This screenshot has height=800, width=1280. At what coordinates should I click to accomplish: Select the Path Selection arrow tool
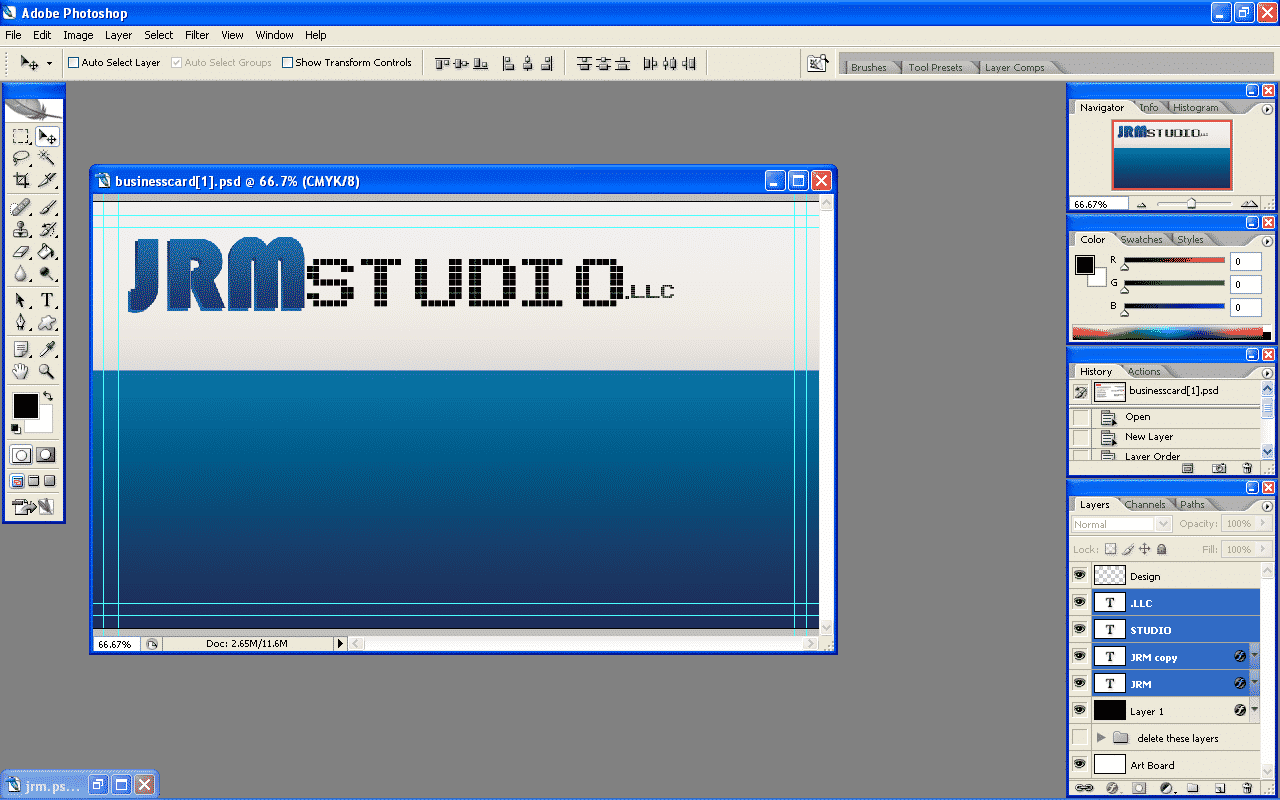(21, 301)
